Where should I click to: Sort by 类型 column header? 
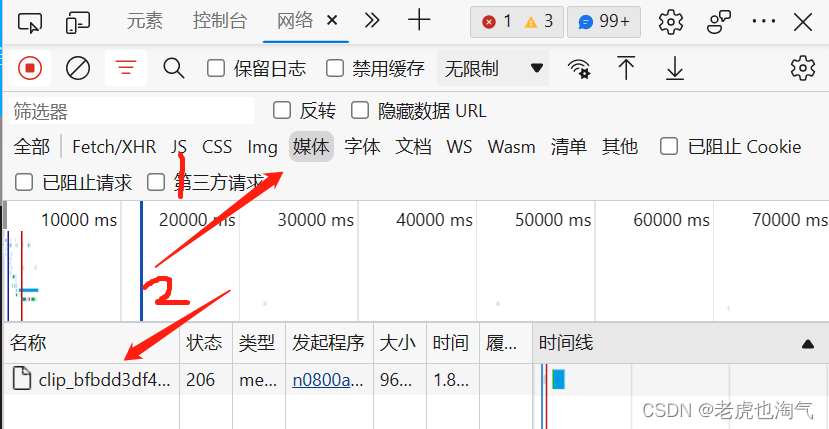[x=259, y=343]
